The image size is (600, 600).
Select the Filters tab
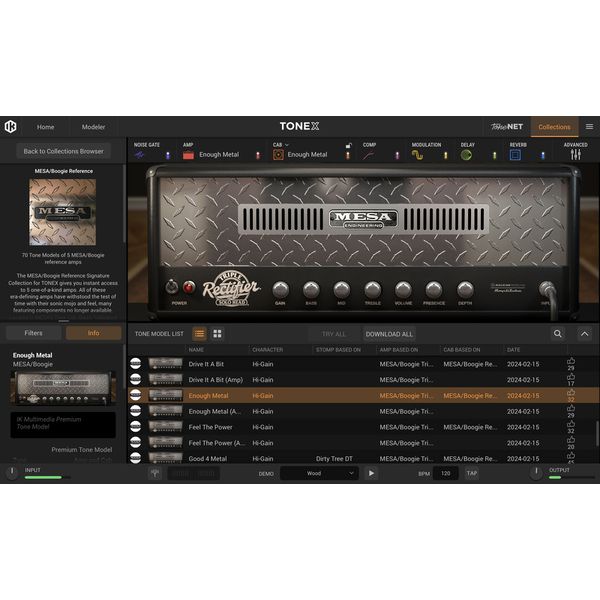click(34, 333)
